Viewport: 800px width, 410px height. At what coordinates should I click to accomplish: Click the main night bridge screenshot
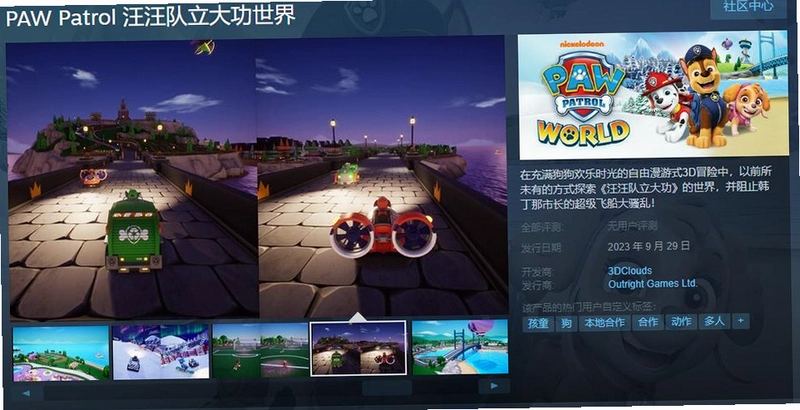coord(258,178)
